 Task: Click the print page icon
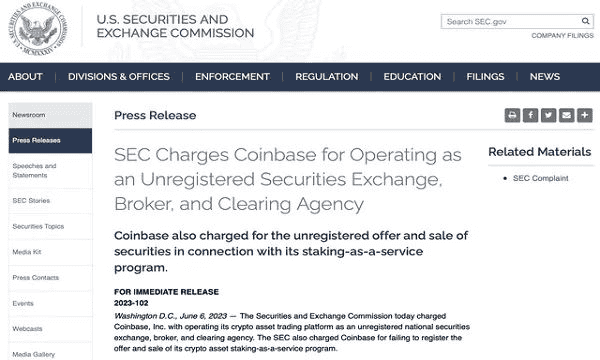[x=512, y=115]
